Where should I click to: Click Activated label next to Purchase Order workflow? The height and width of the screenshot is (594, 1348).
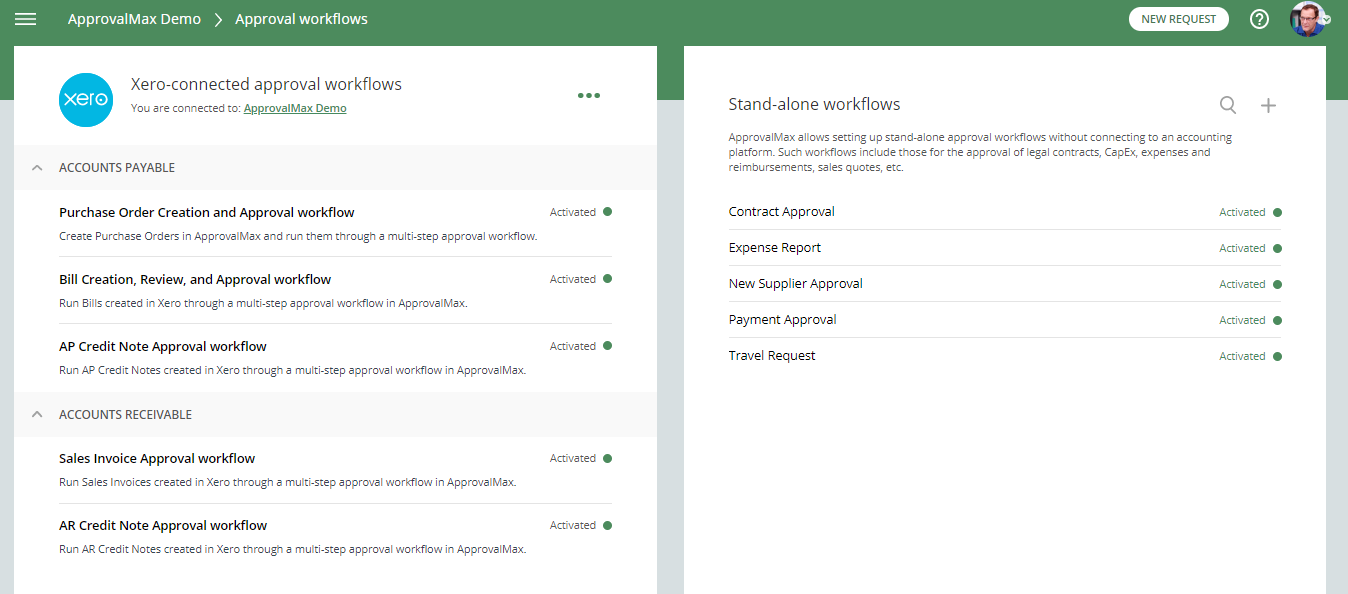(573, 212)
